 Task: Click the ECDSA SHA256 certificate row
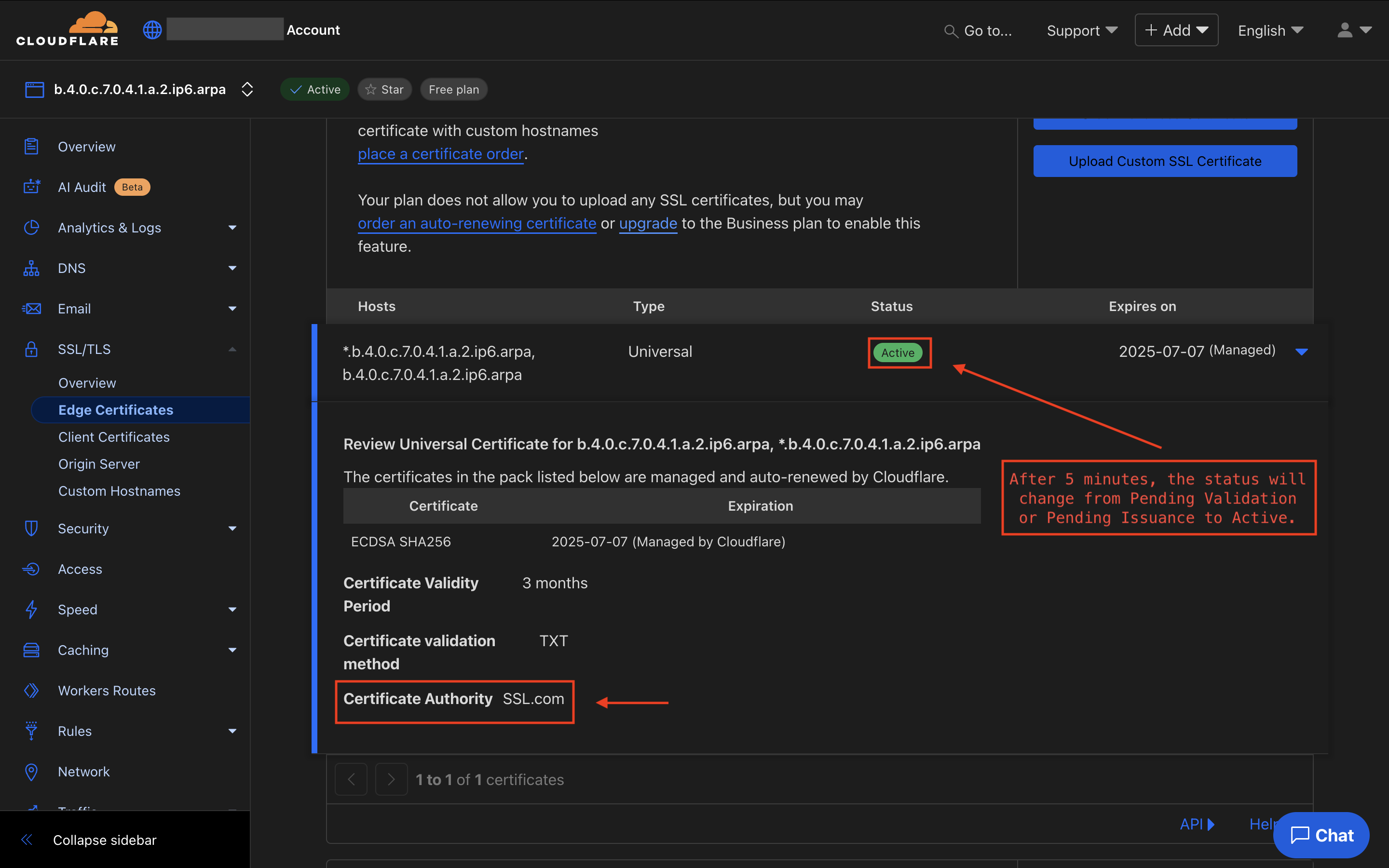662,542
